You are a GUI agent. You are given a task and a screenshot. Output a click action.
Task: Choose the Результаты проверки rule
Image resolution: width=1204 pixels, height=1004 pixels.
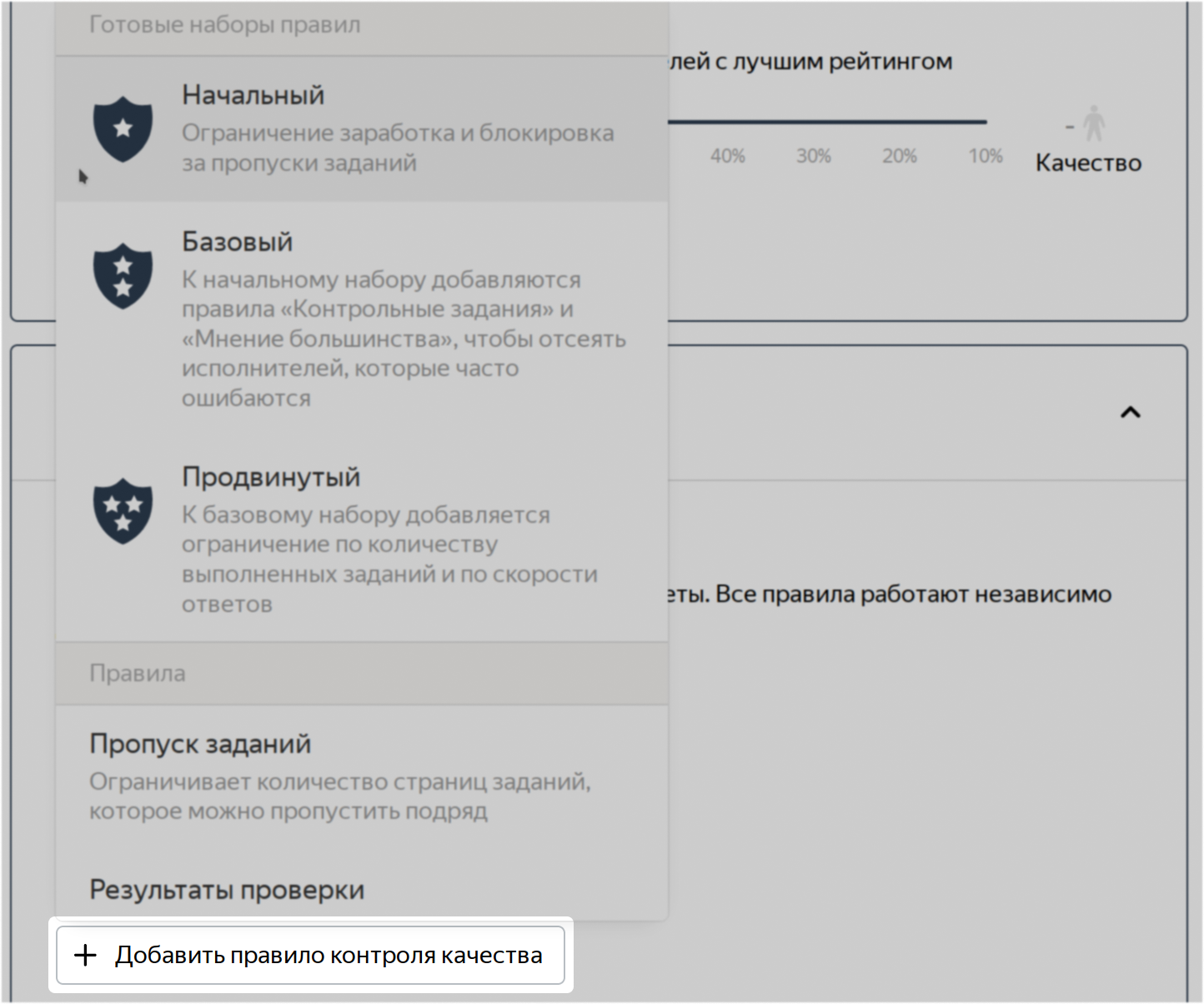pyautogui.click(x=227, y=890)
